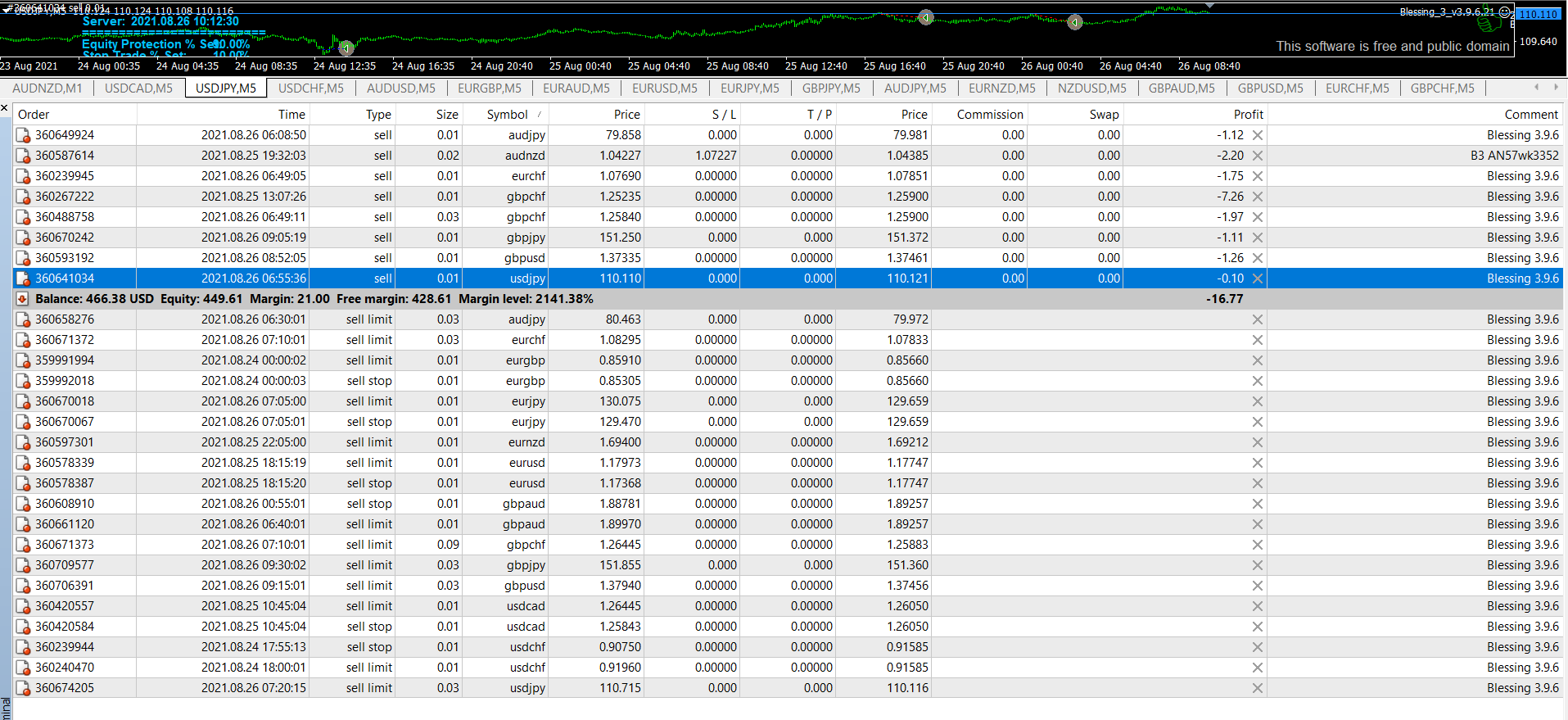Screen dimensions: 1568x720
Task: Sort orders by the Order column header
Action: [x=75, y=115]
